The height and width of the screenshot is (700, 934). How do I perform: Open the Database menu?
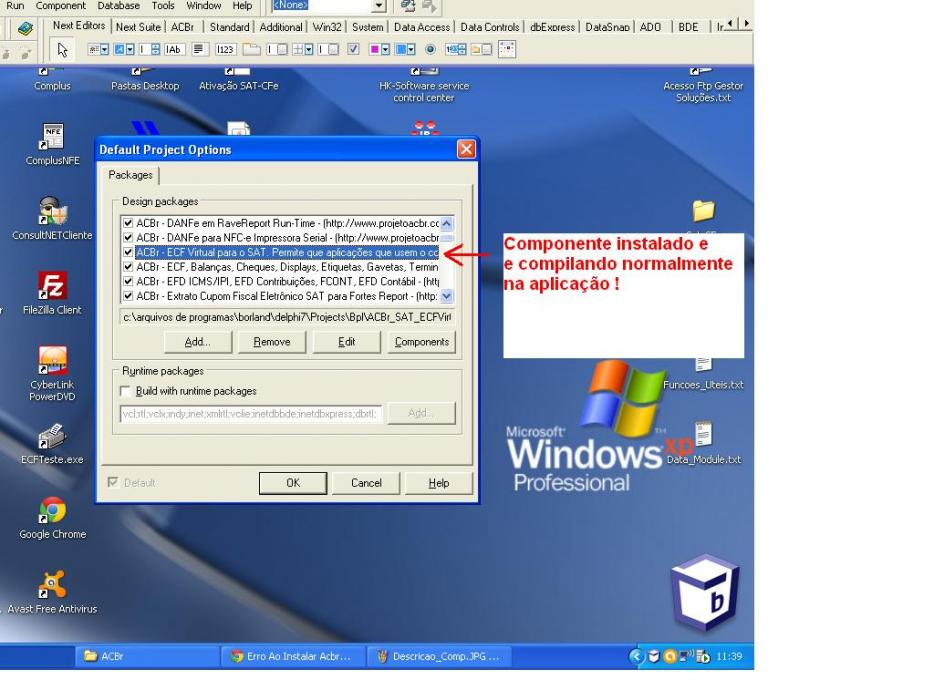pos(119,5)
